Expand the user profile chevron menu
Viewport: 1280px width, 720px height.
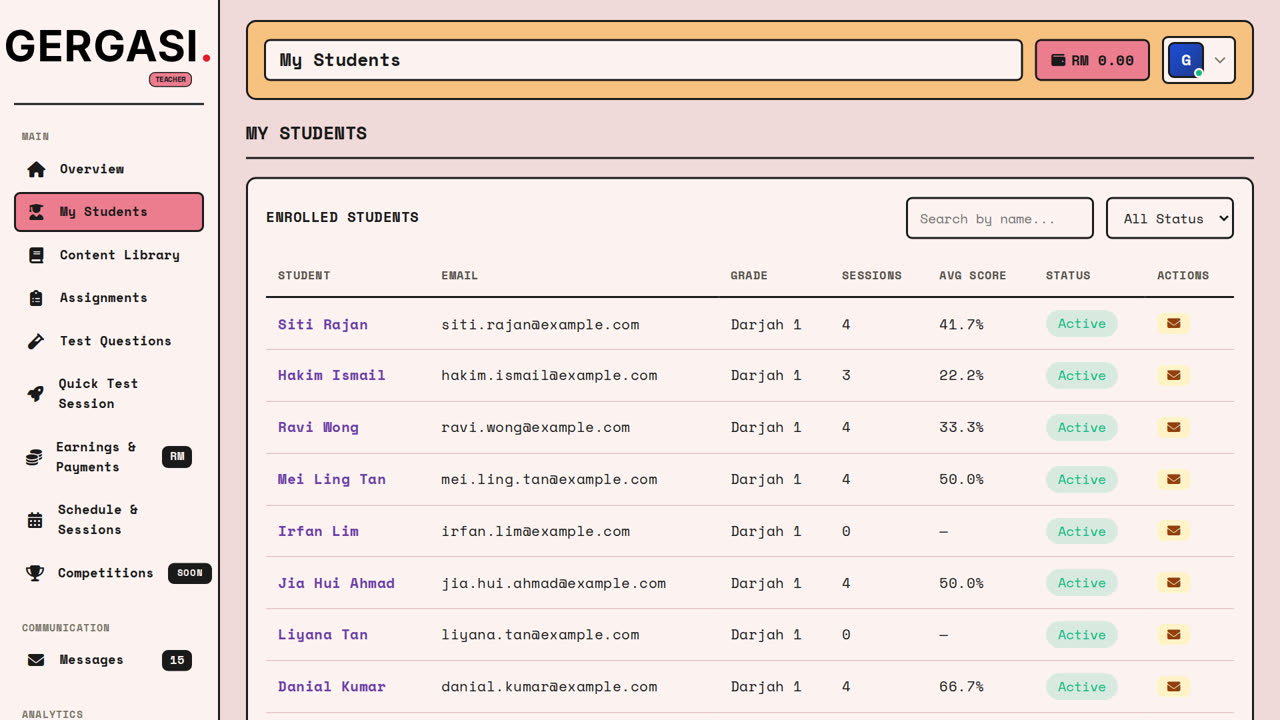click(x=1220, y=60)
